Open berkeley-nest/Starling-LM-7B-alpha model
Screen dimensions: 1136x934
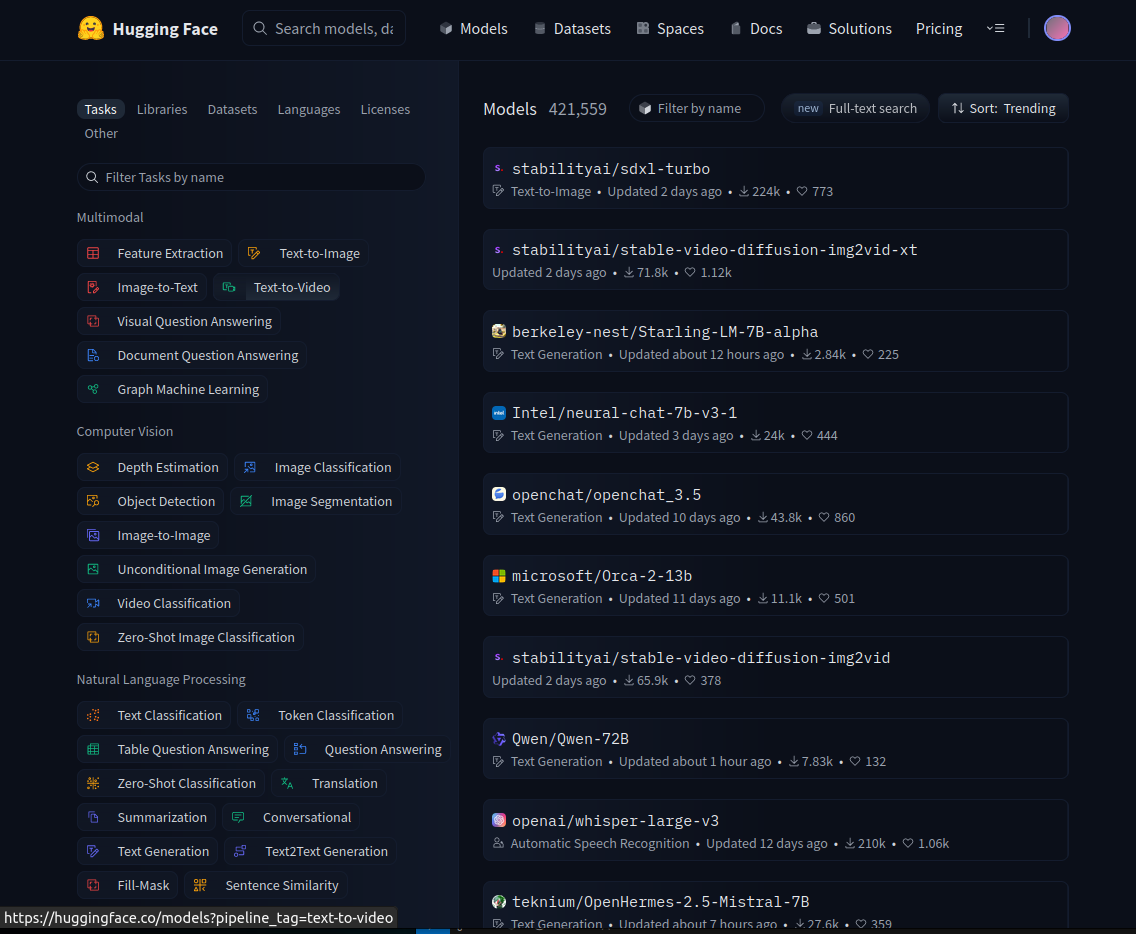coord(775,341)
